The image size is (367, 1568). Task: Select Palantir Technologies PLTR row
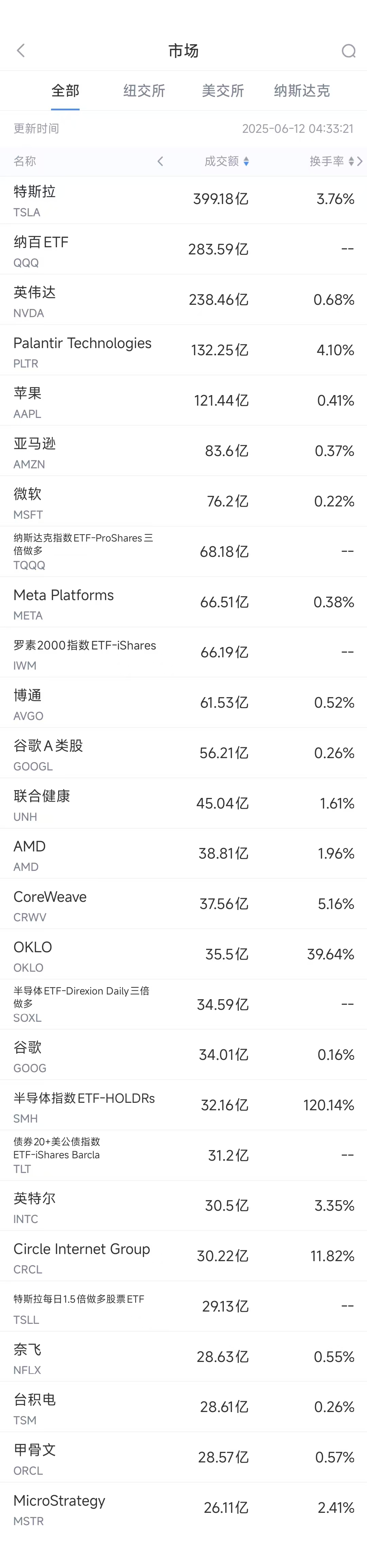pos(184,351)
